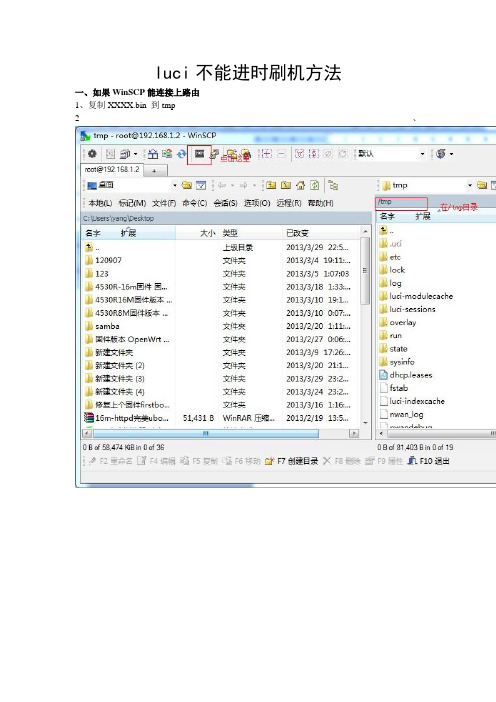
Task: Open the globe icon dropdown arrow
Action: click(451, 154)
